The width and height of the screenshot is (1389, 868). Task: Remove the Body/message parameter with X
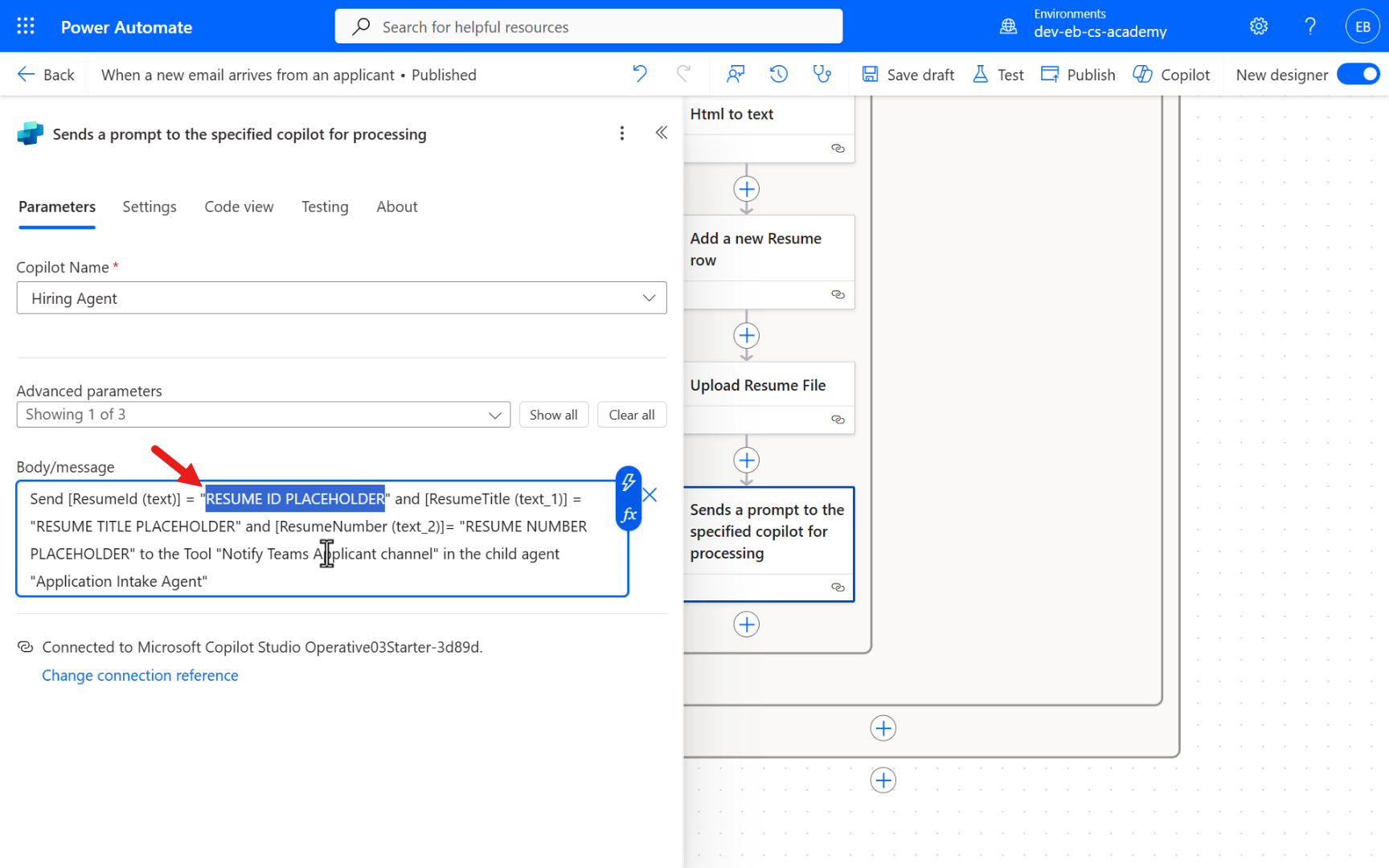coord(650,495)
